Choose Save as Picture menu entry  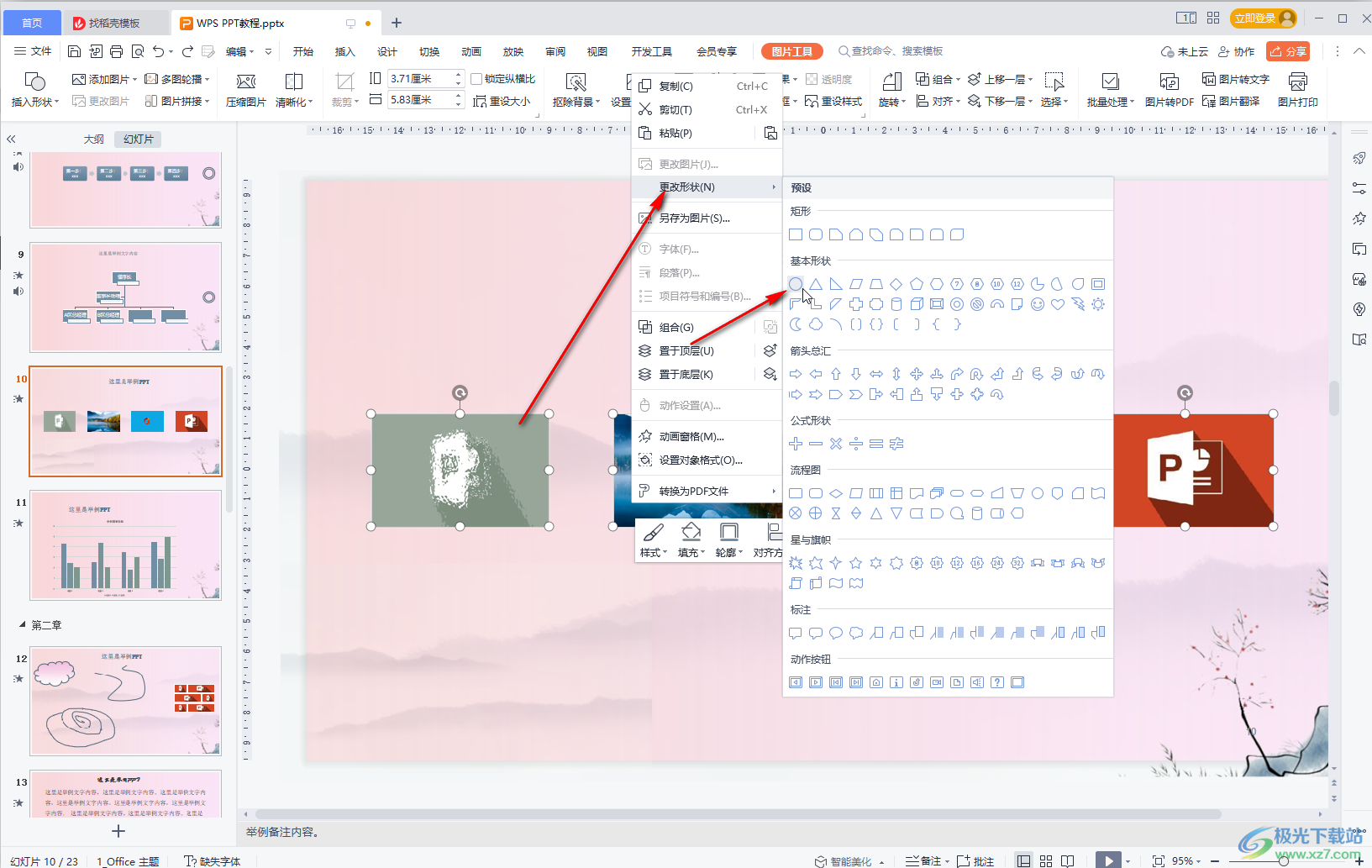point(707,218)
